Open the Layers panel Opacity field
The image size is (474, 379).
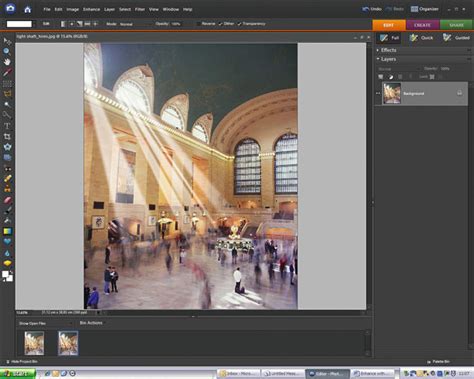pos(447,69)
